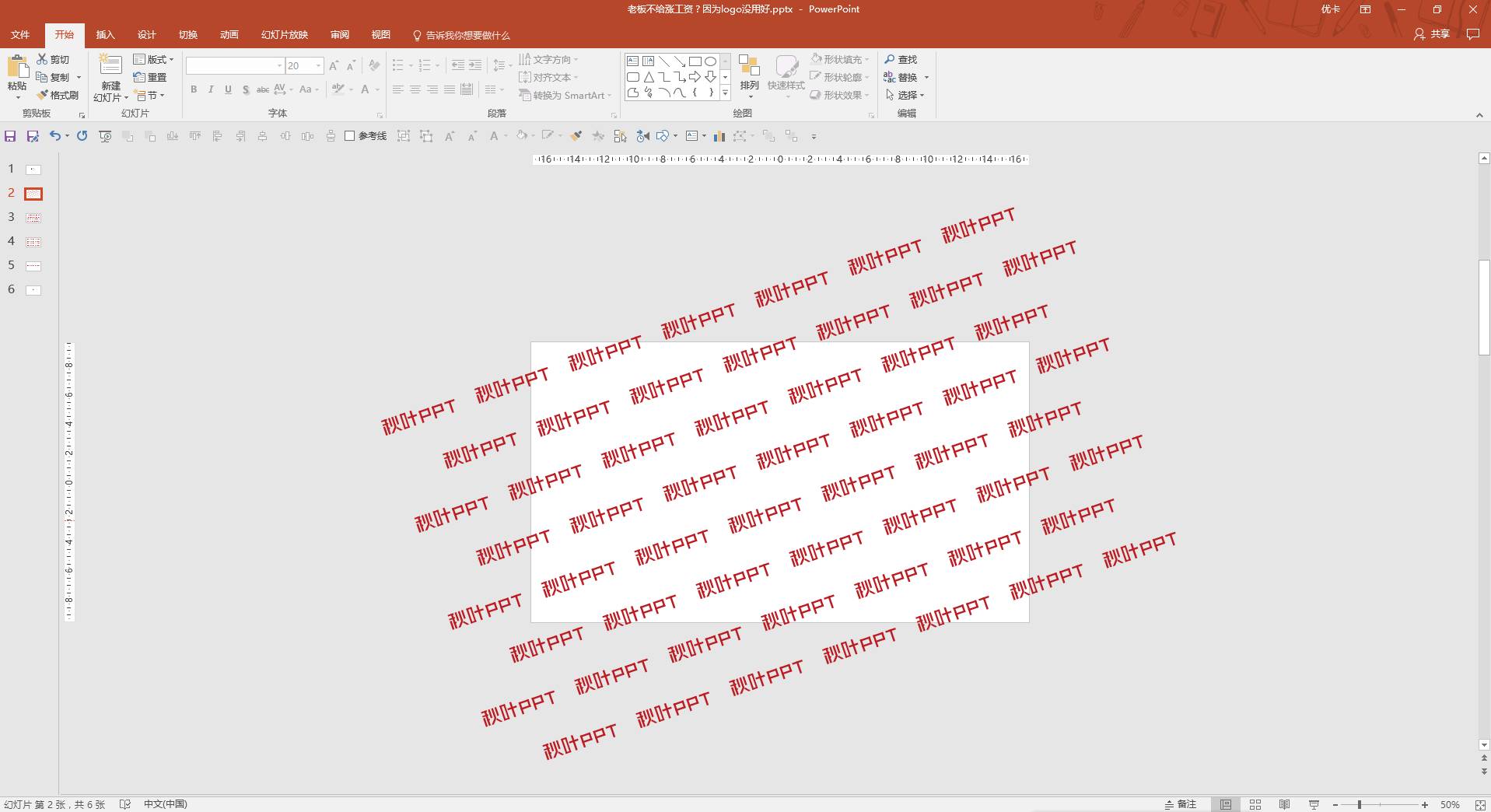
Task: Select the oval shape in shapes gallery
Action: [x=710, y=61]
